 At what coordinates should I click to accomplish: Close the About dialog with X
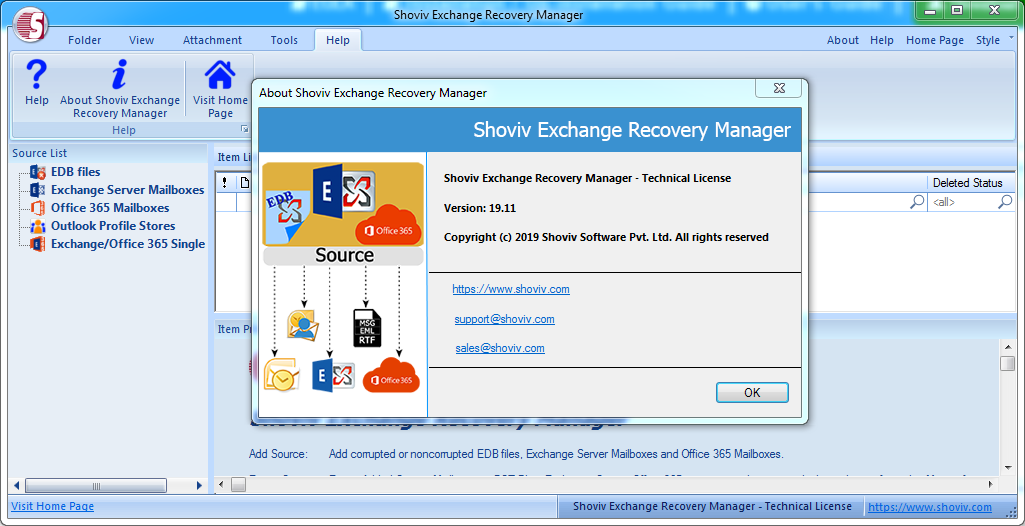point(779,87)
